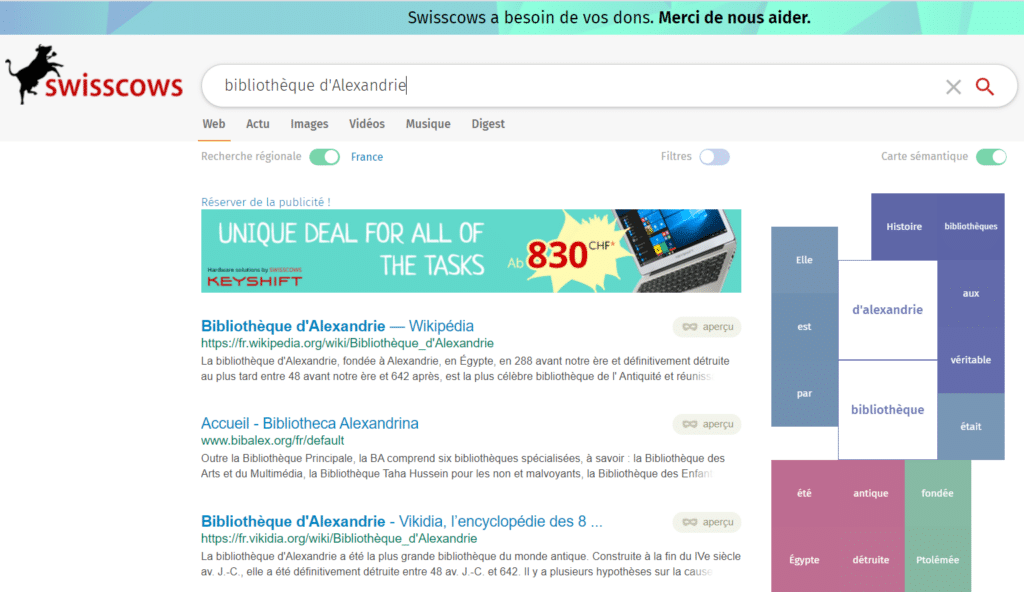Click into the search box text
This screenshot has width=1024, height=592.
(315, 86)
